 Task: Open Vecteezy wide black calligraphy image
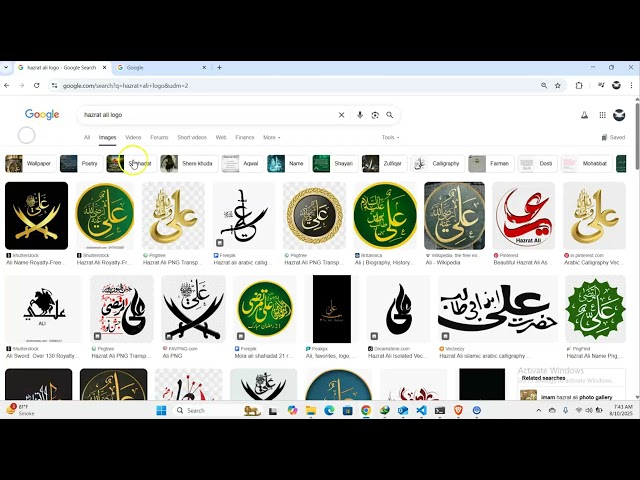[498, 309]
